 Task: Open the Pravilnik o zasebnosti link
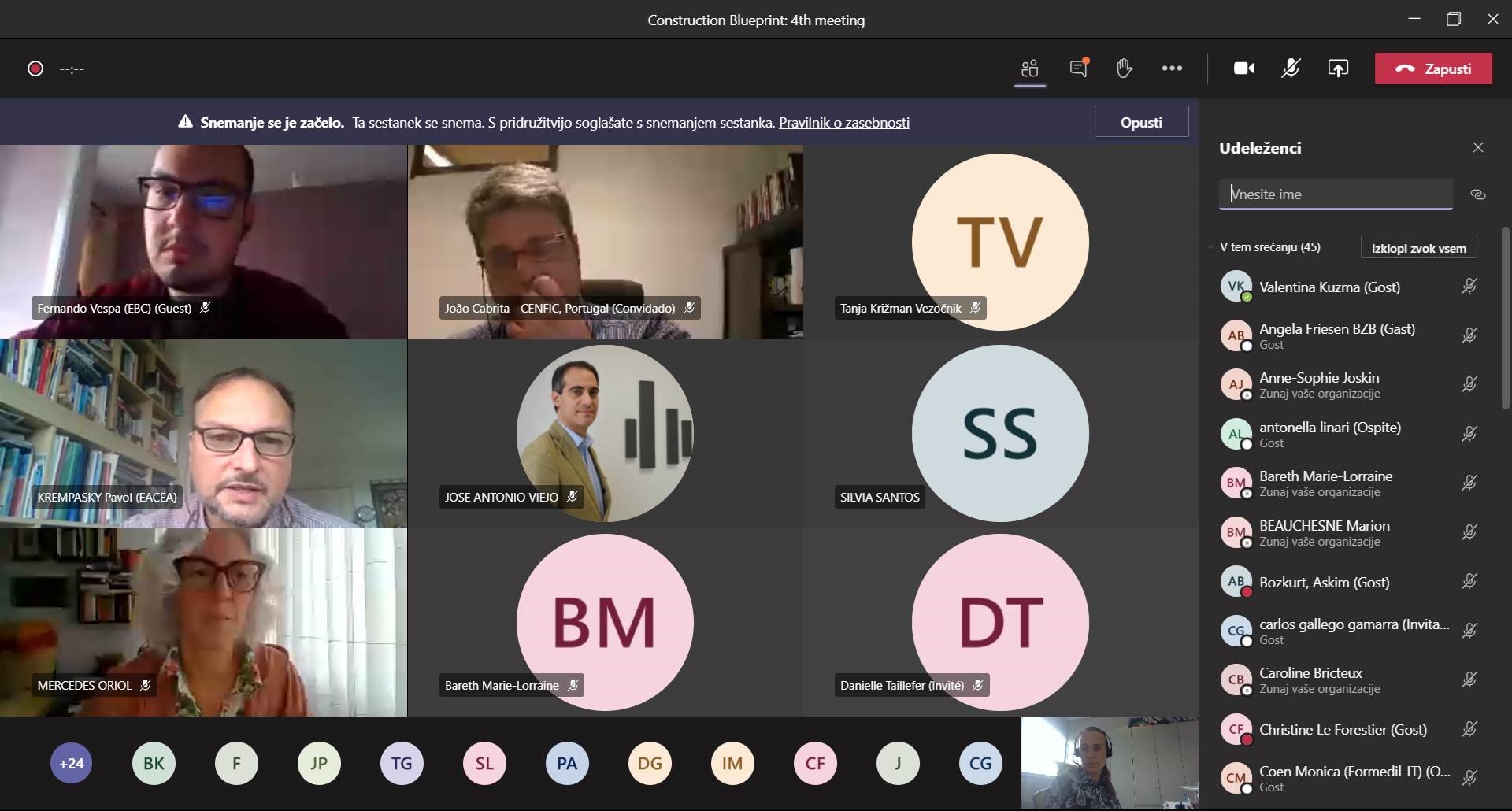(844, 122)
